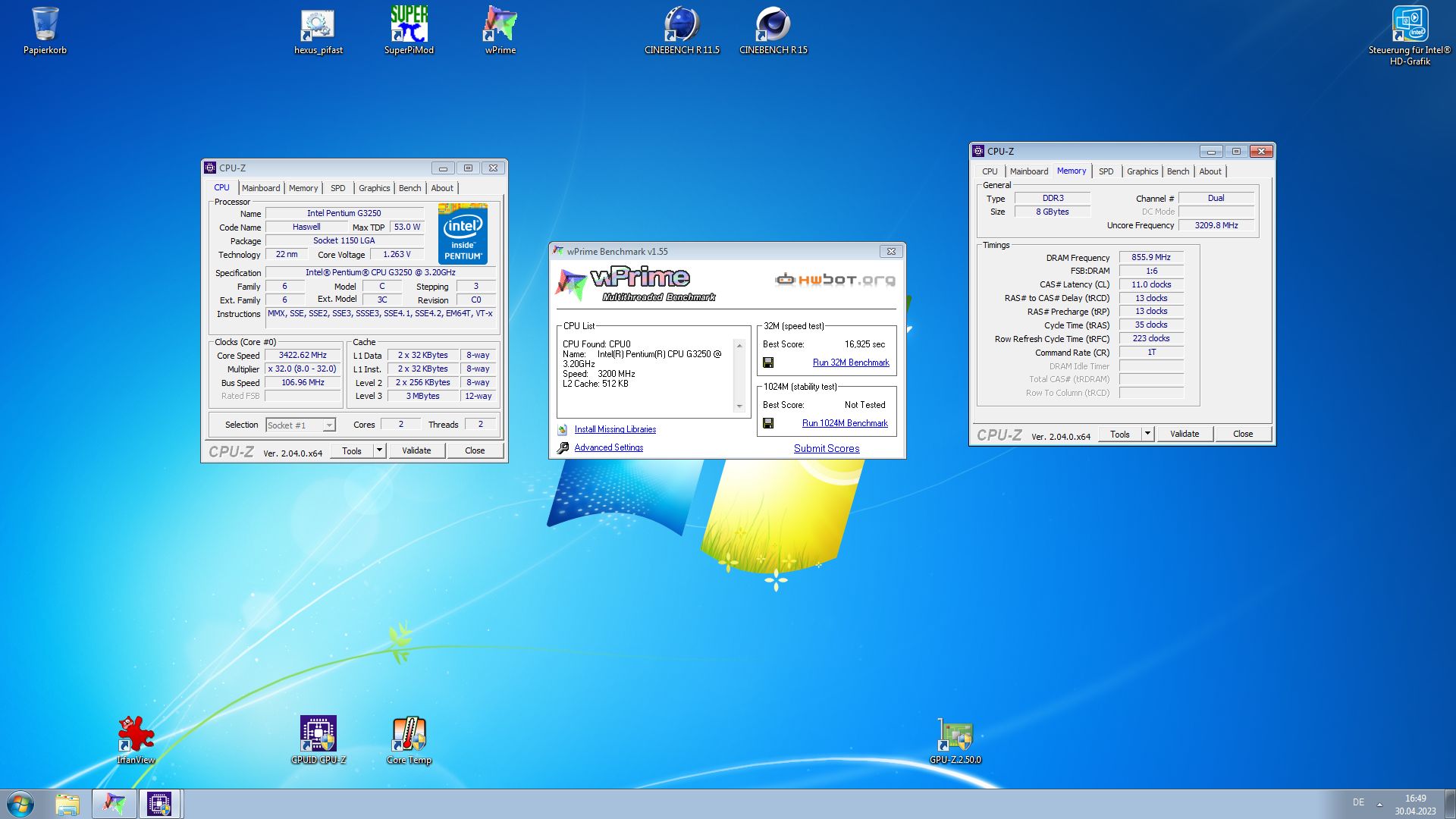Open Tools dropdown arrow in right CPU-Z window
Image resolution: width=1456 pixels, height=819 pixels.
click(x=1147, y=434)
